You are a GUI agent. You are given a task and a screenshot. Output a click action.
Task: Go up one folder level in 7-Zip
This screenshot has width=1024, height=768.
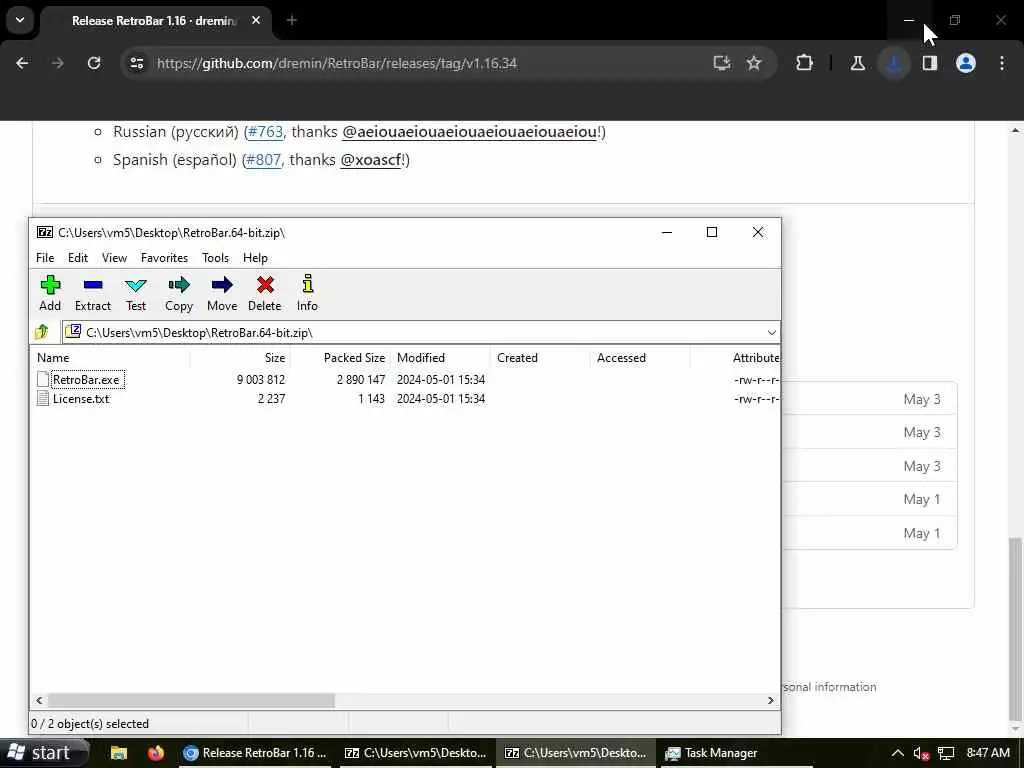[42, 332]
